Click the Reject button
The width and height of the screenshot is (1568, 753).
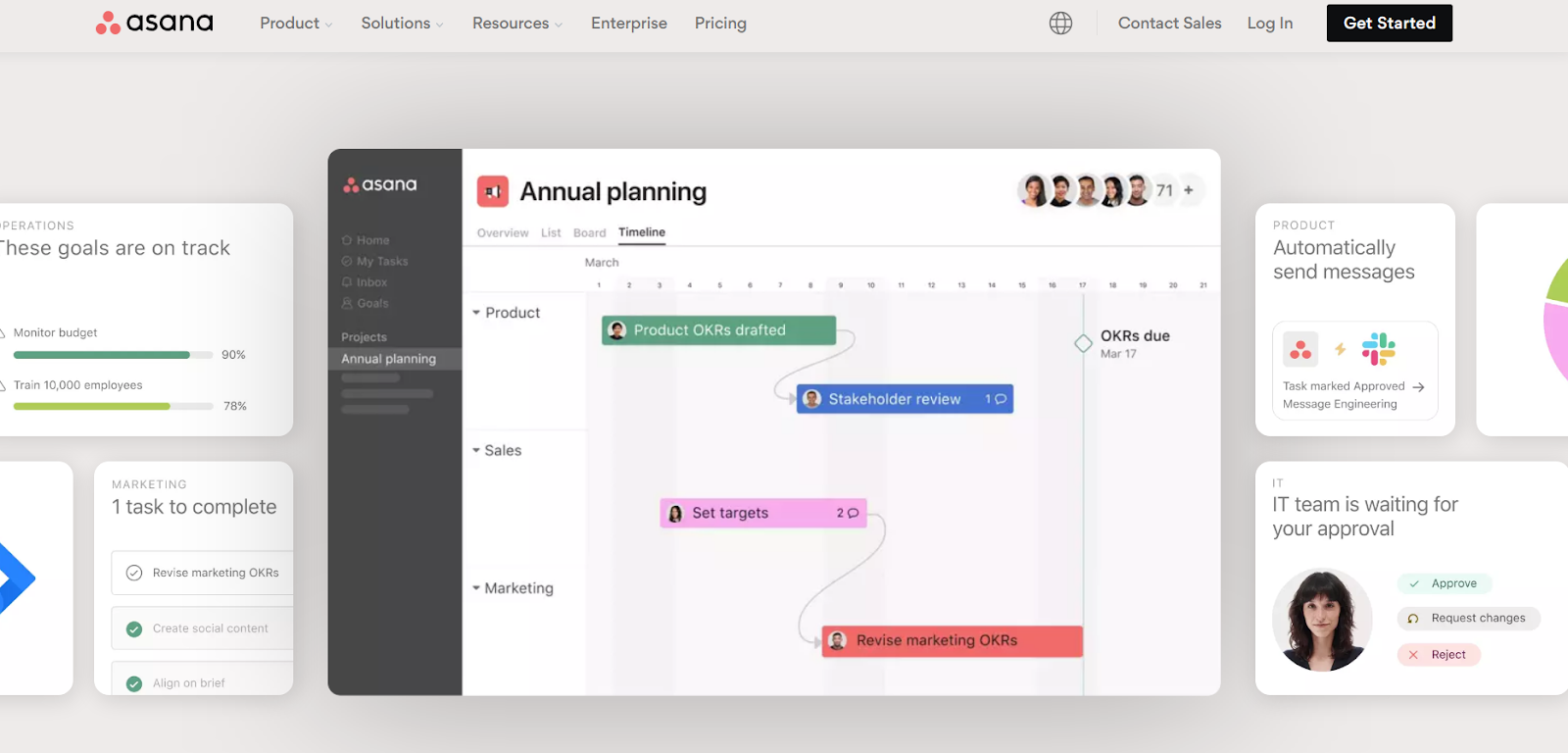coord(1439,655)
